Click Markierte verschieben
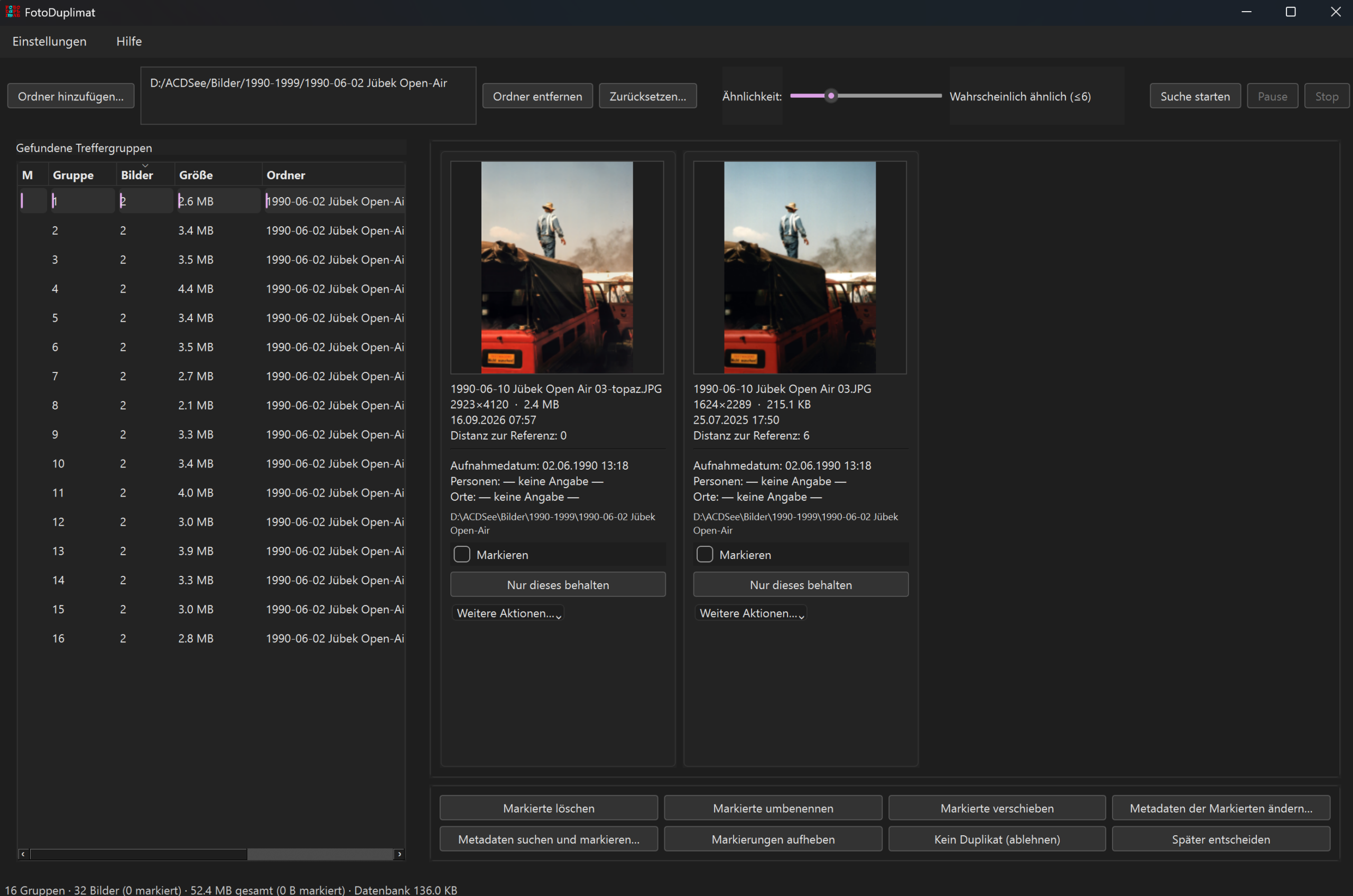The height and width of the screenshot is (896, 1353). 997,808
